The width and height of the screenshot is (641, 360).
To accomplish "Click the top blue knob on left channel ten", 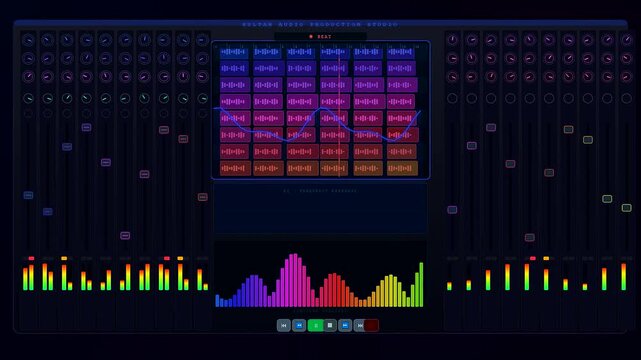I will pyautogui.click(x=203, y=40).
